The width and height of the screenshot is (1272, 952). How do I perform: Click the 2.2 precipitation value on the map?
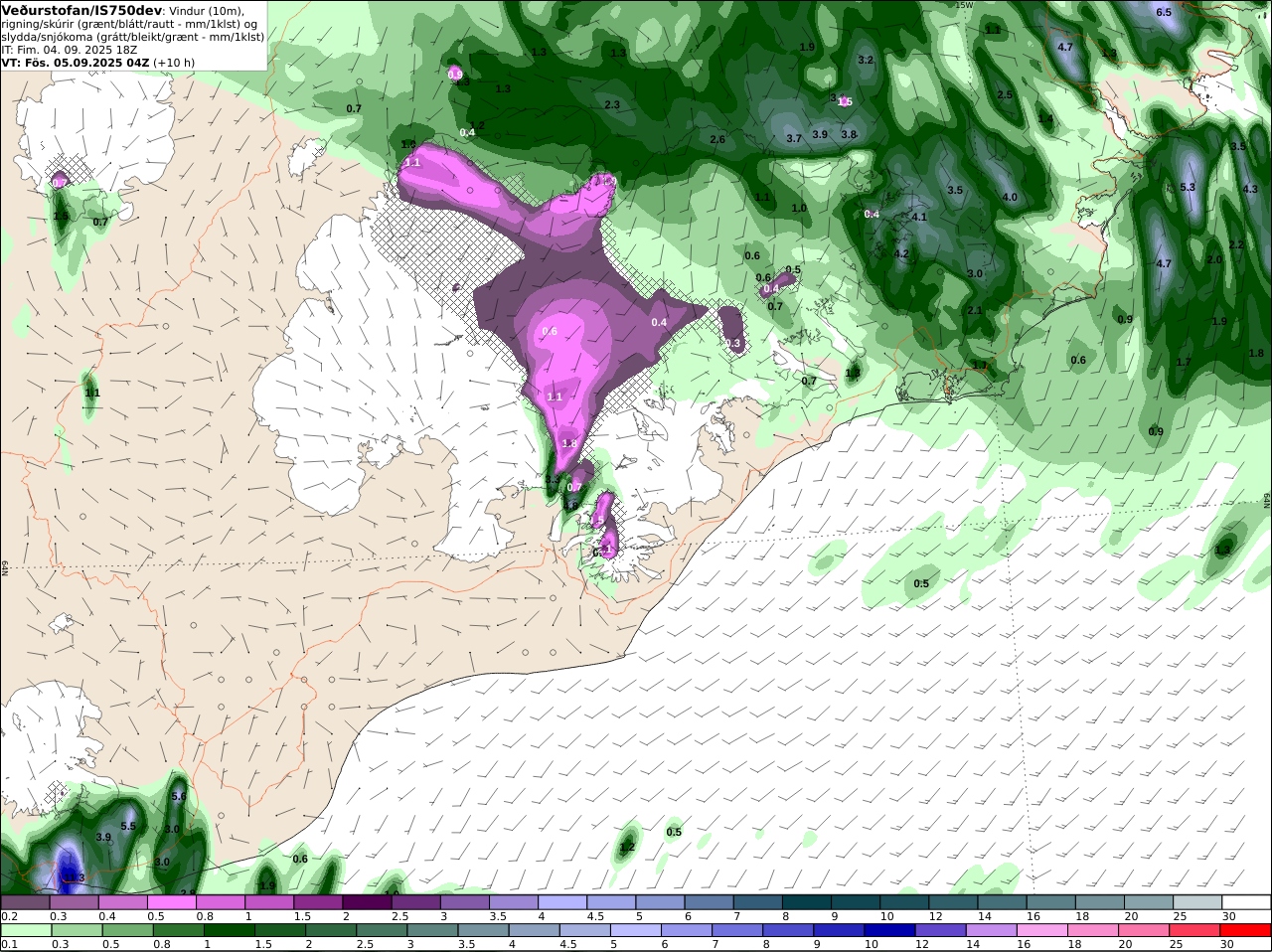click(1236, 244)
